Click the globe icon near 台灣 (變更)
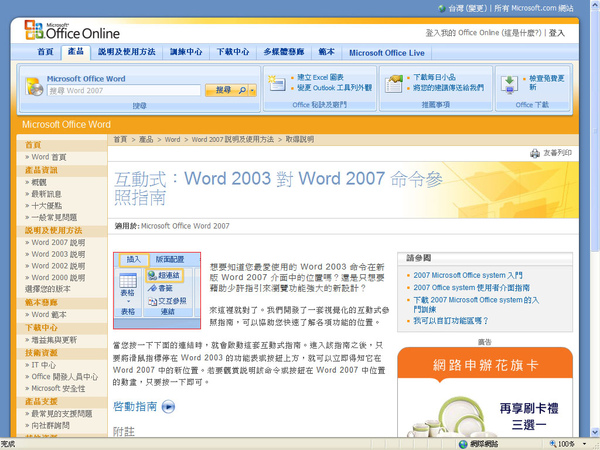Viewport: 600px width, 450px height. 442,8
